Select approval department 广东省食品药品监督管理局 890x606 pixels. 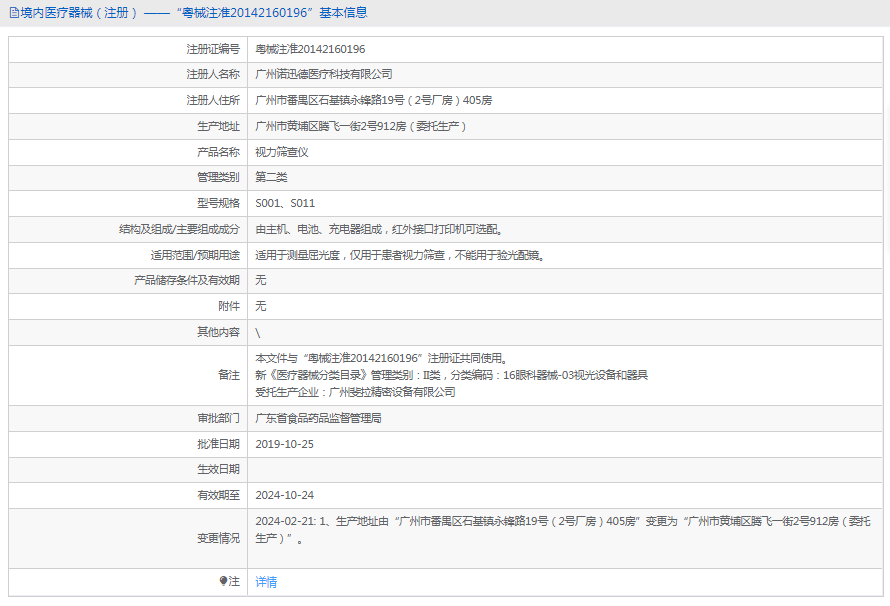pos(318,418)
